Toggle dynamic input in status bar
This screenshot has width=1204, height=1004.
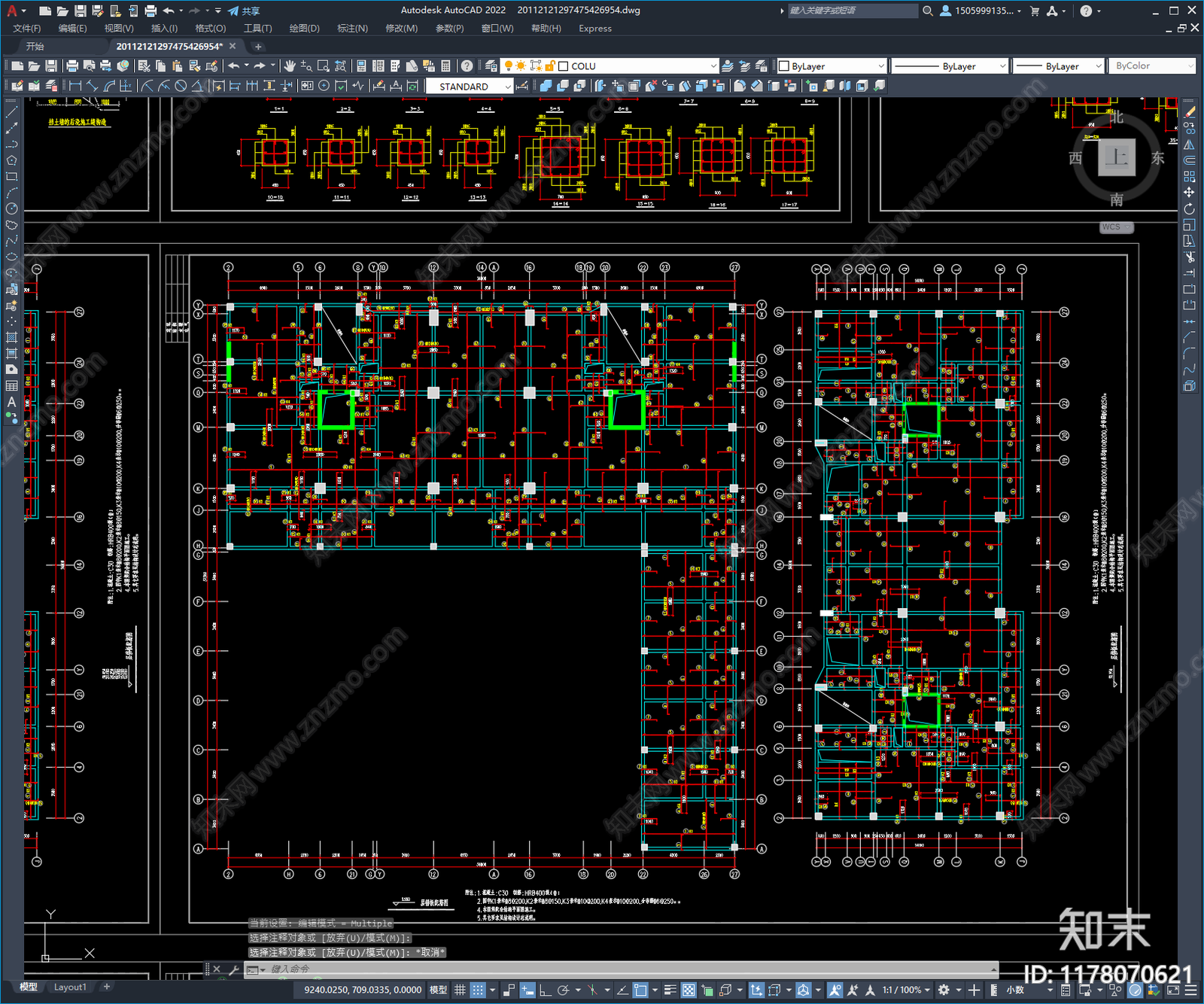pos(528,990)
